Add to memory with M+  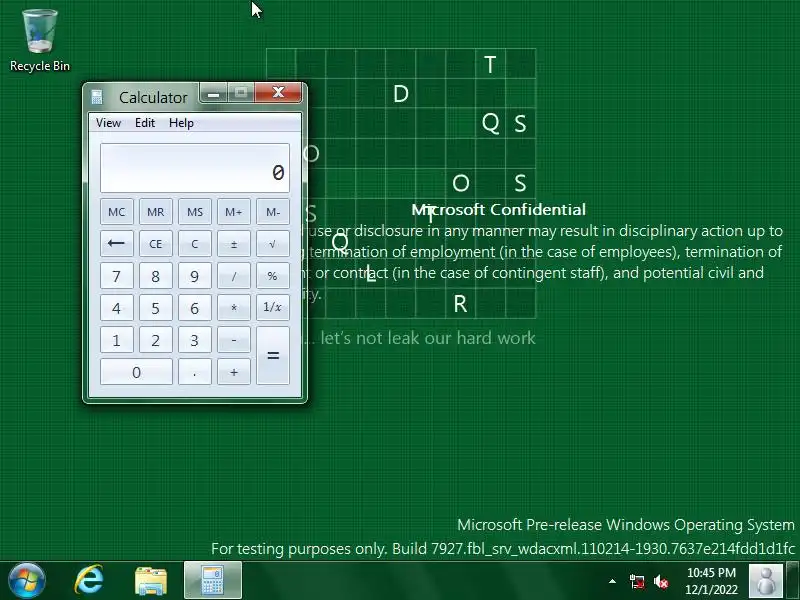(234, 212)
